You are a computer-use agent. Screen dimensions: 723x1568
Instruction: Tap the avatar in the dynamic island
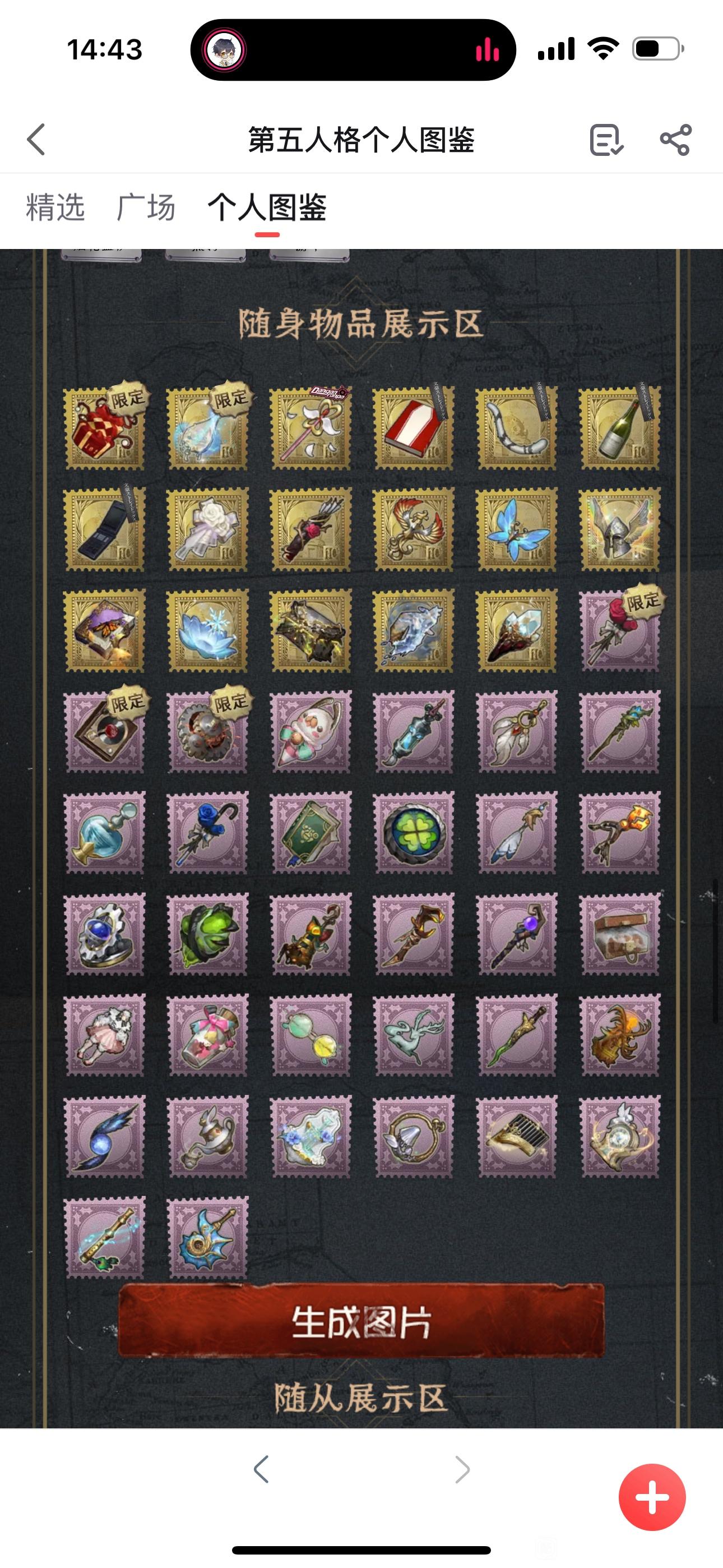coord(225,50)
